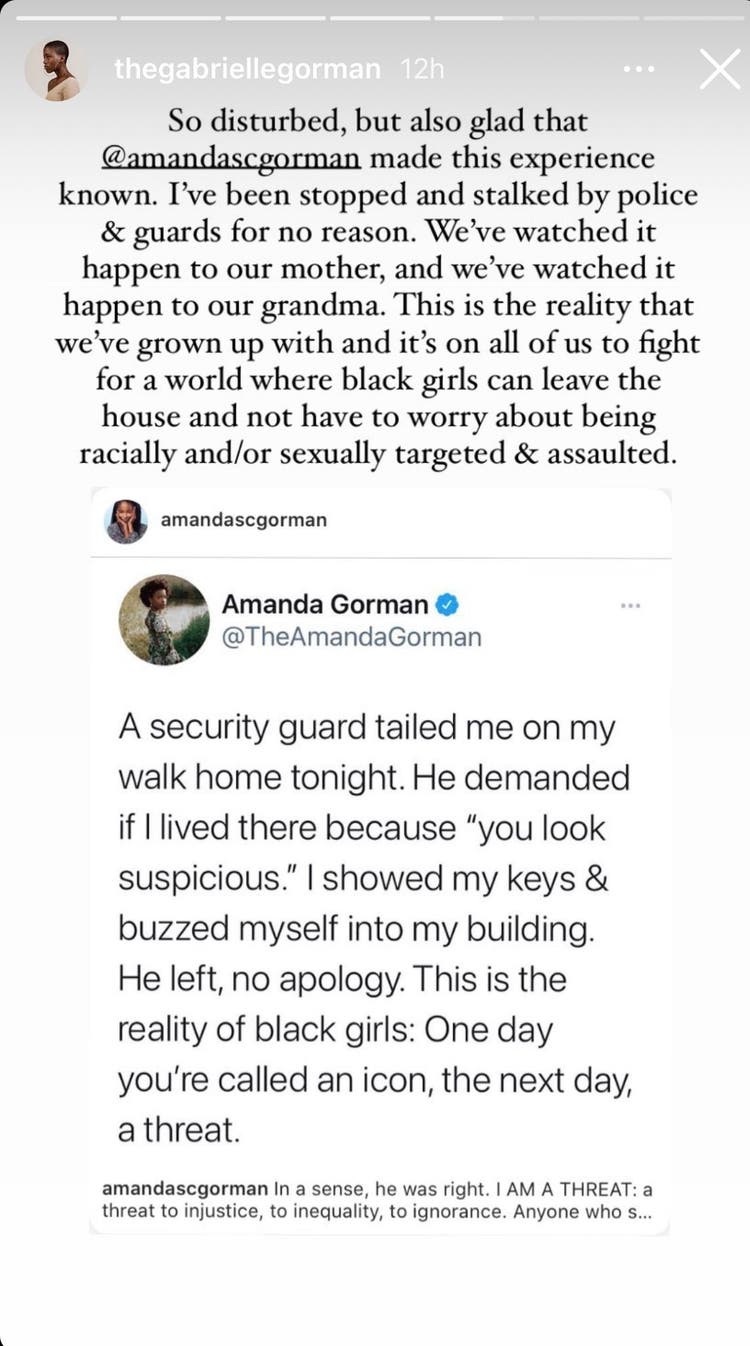Tap the partially filled story progress segment
The image size is (750, 1346).
(485, 17)
